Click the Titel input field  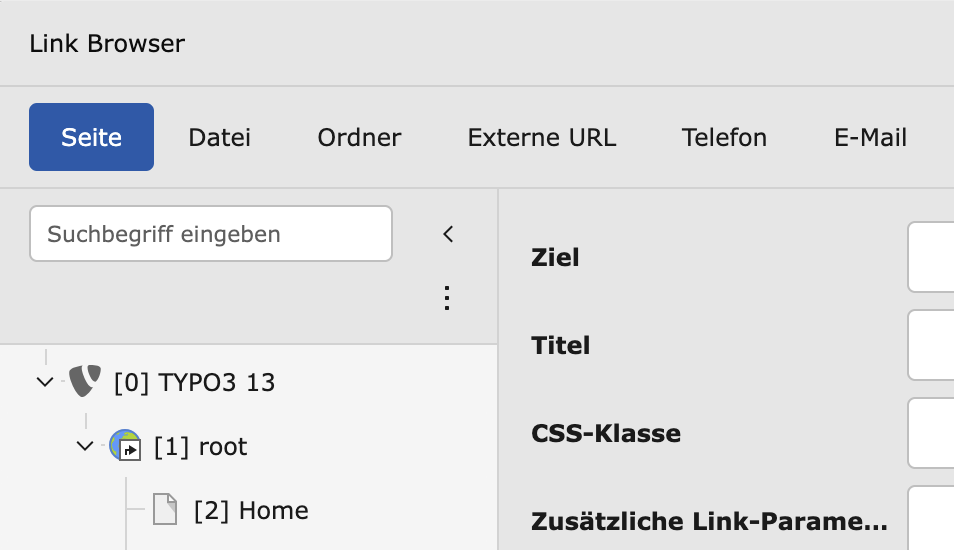(931, 345)
